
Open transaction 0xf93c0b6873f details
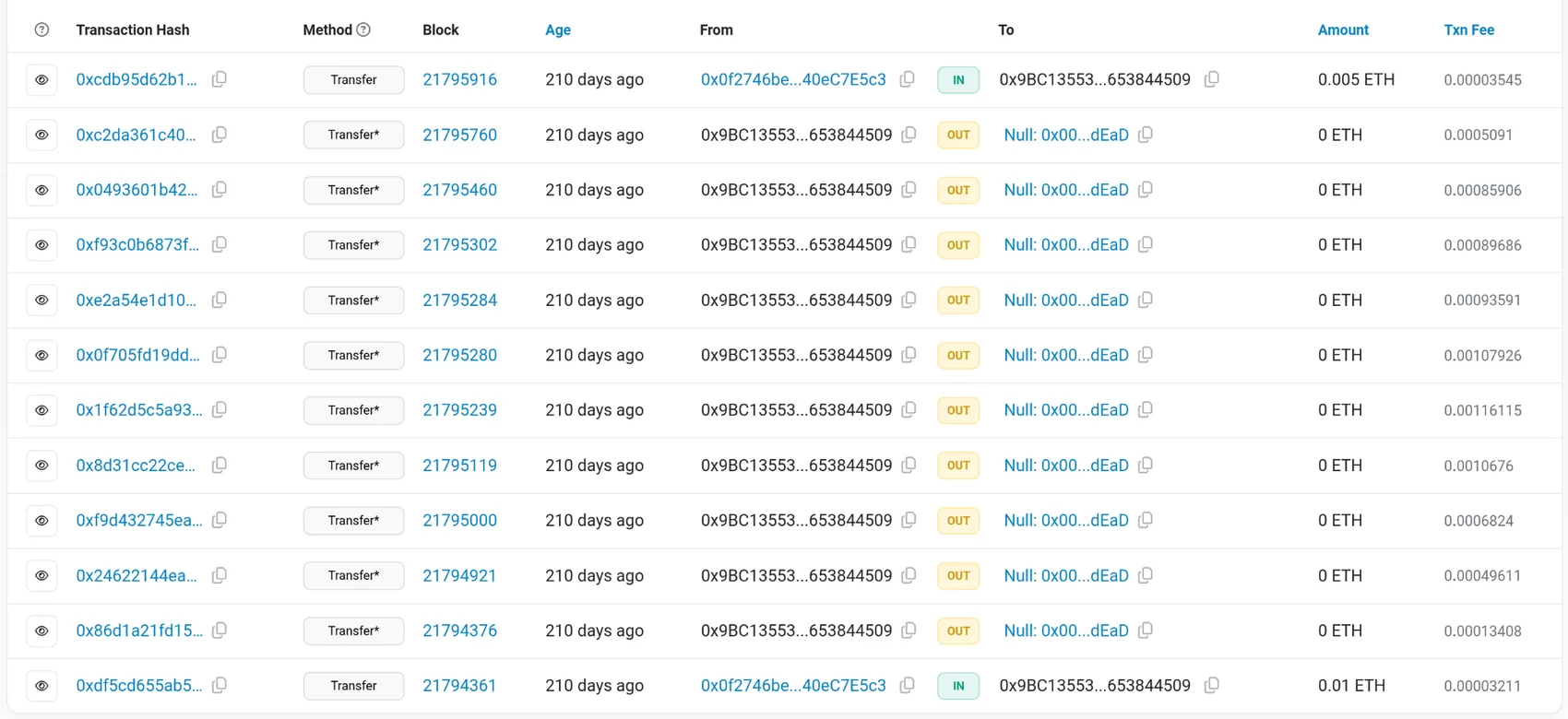pos(137,244)
